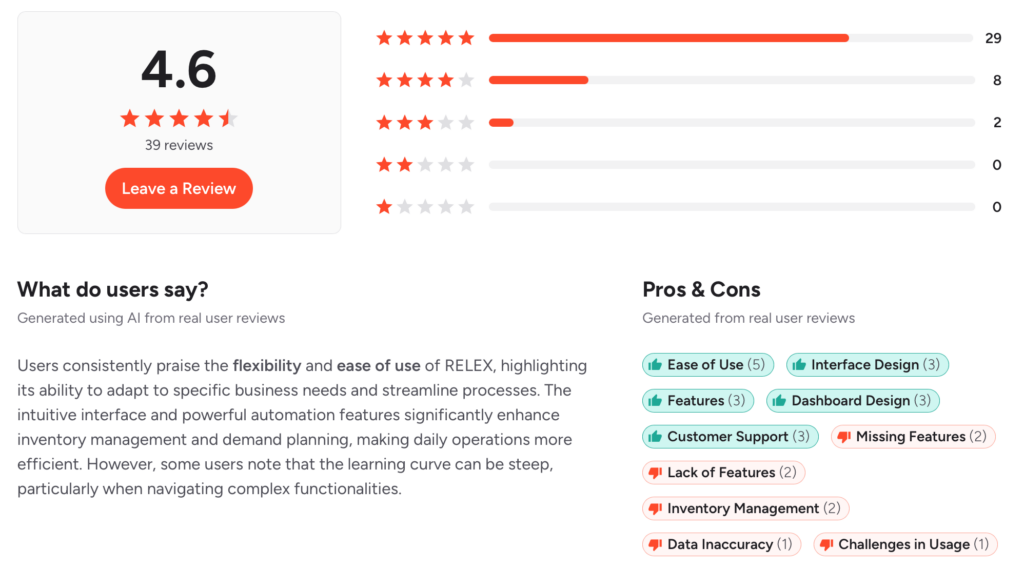The image size is (1024, 587).
Task: Select the Lack of Features con tag
Action: pos(724,472)
